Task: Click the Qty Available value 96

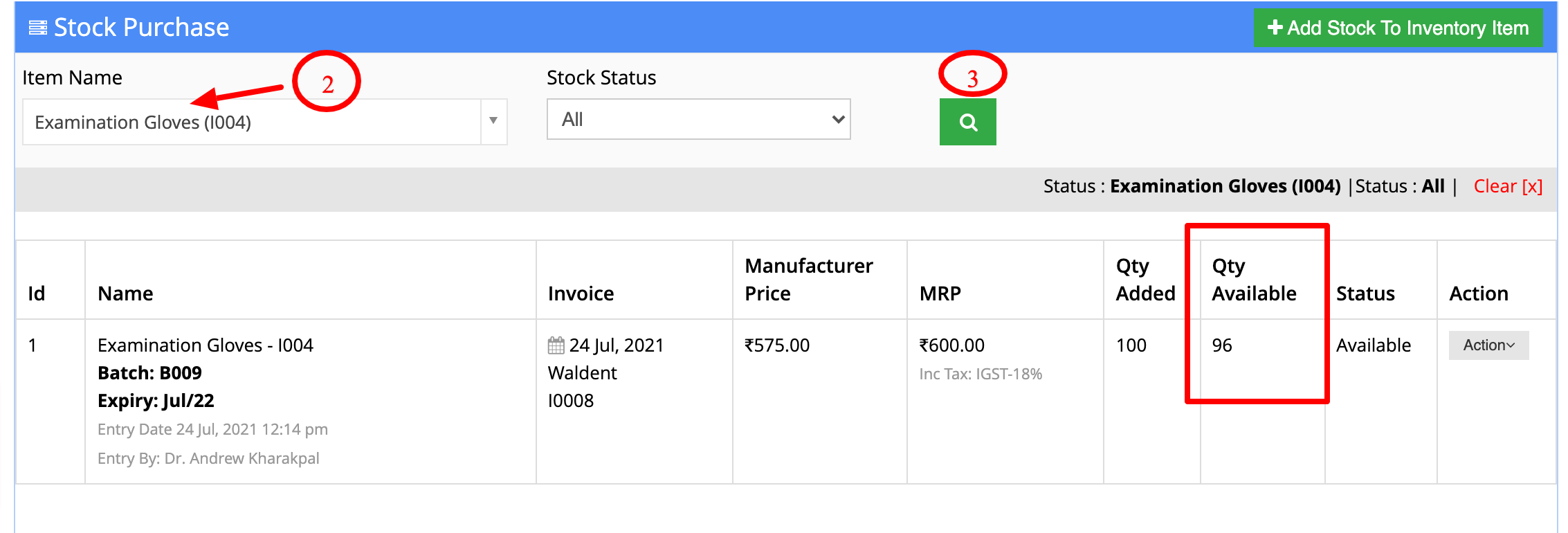Action: coord(1222,345)
